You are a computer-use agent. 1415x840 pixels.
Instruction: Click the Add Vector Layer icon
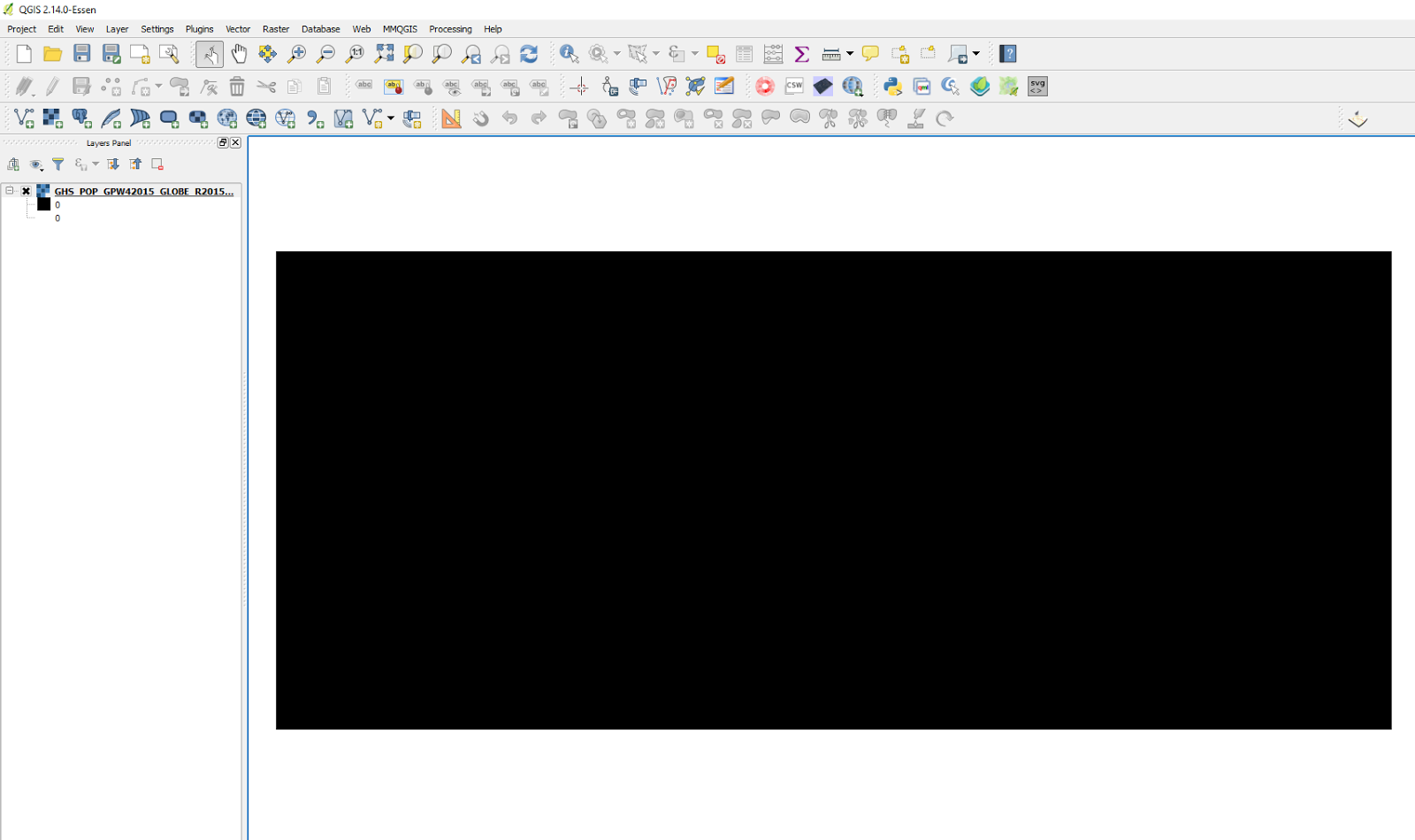coord(25,118)
